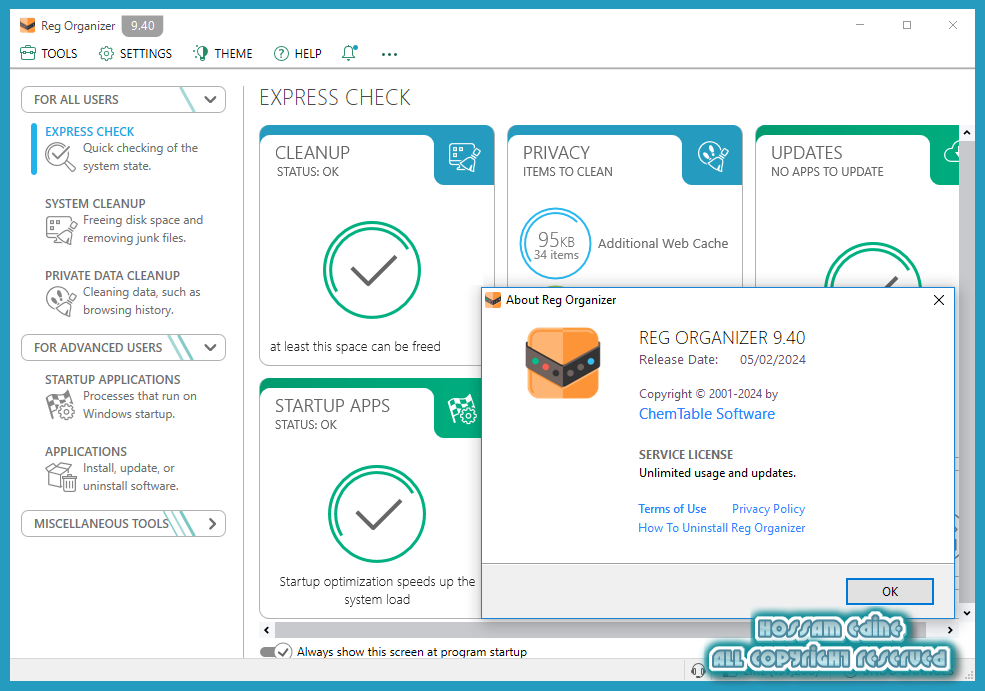985x691 pixels.
Task: Open the SETTINGS menu
Action: pyautogui.click(x=135, y=53)
